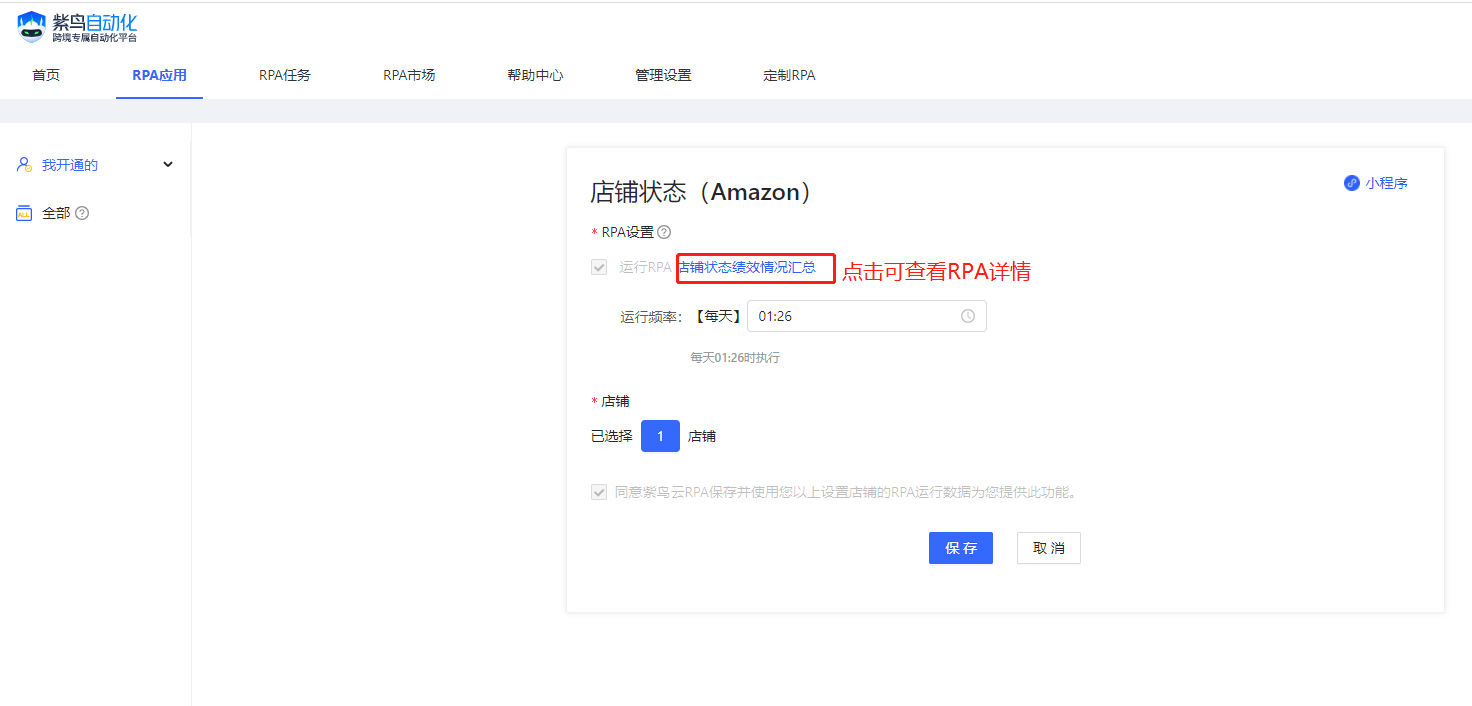Select 我开通的 in the sidebar
This screenshot has height=706, width=1472.
(x=70, y=165)
